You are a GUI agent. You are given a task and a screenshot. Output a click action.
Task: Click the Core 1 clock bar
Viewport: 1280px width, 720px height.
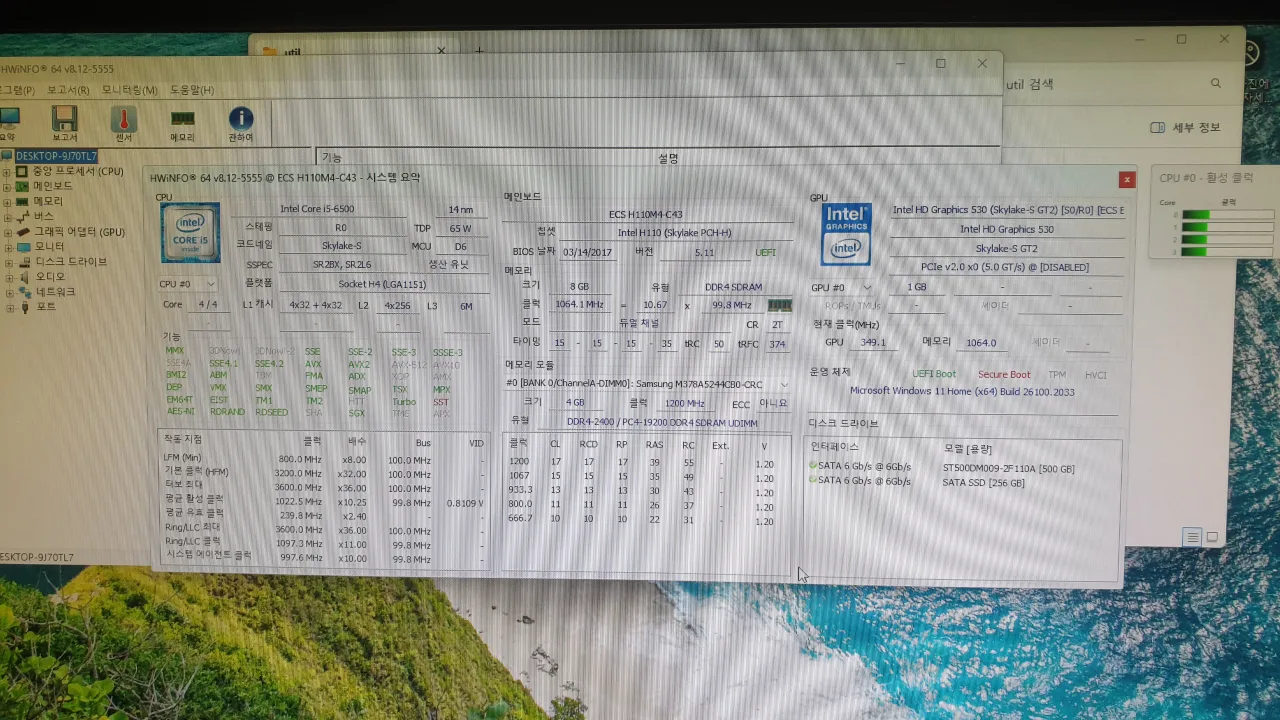tap(1228, 227)
